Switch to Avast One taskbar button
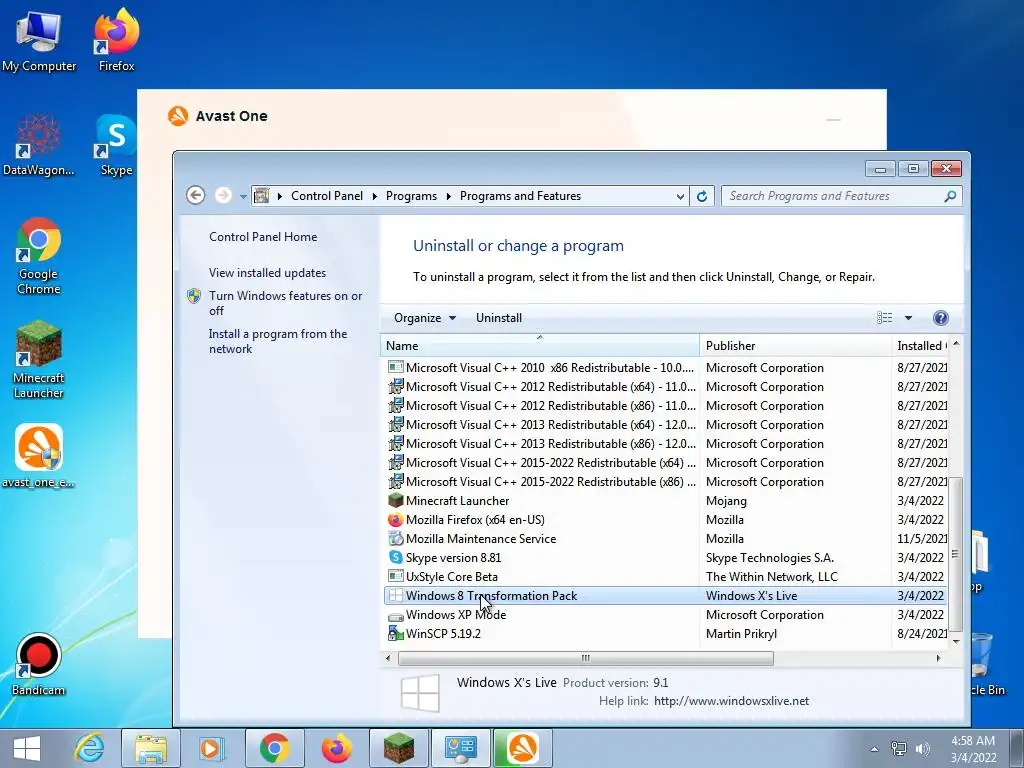 522,748
